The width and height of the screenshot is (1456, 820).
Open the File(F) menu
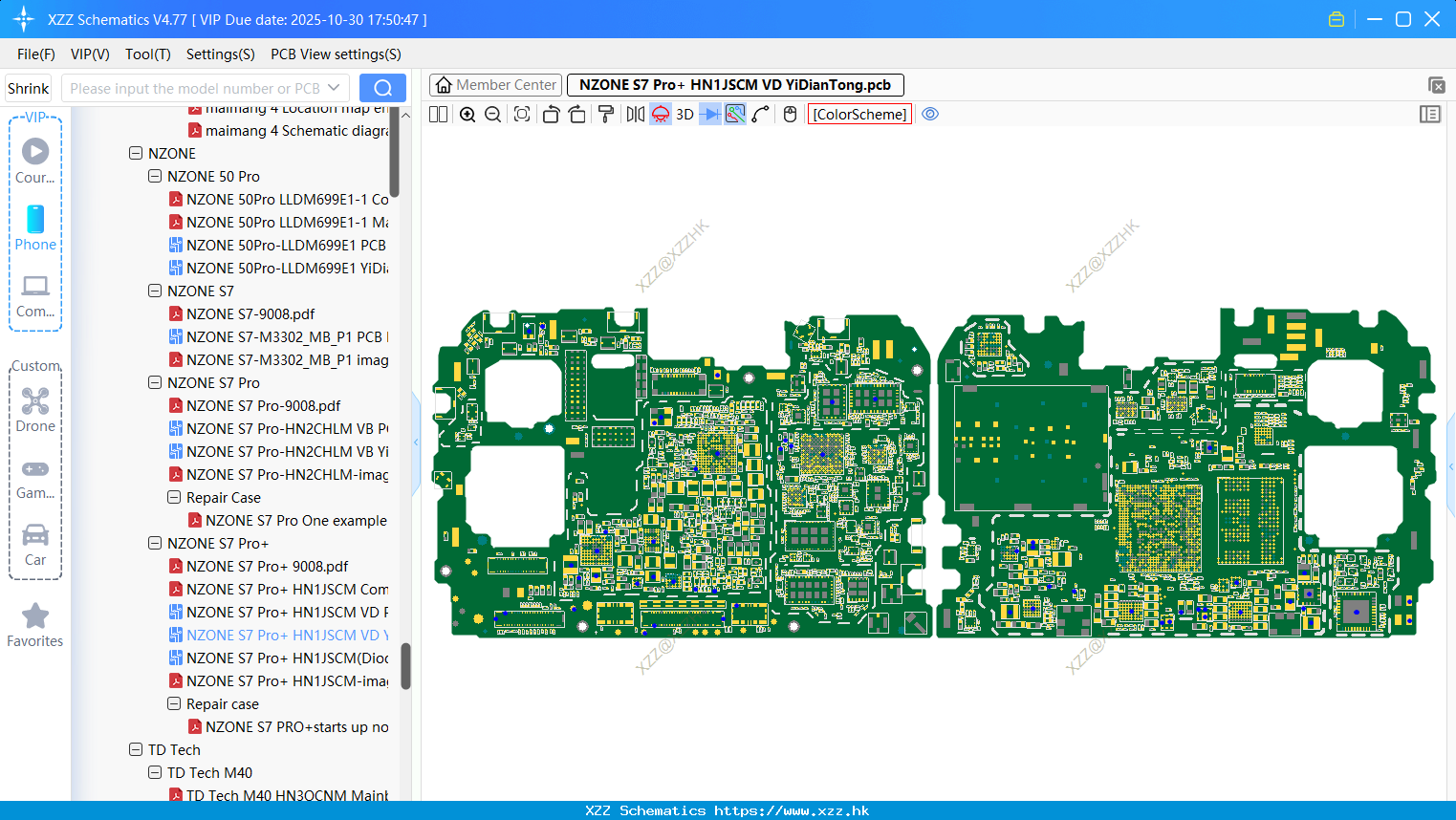coord(36,54)
